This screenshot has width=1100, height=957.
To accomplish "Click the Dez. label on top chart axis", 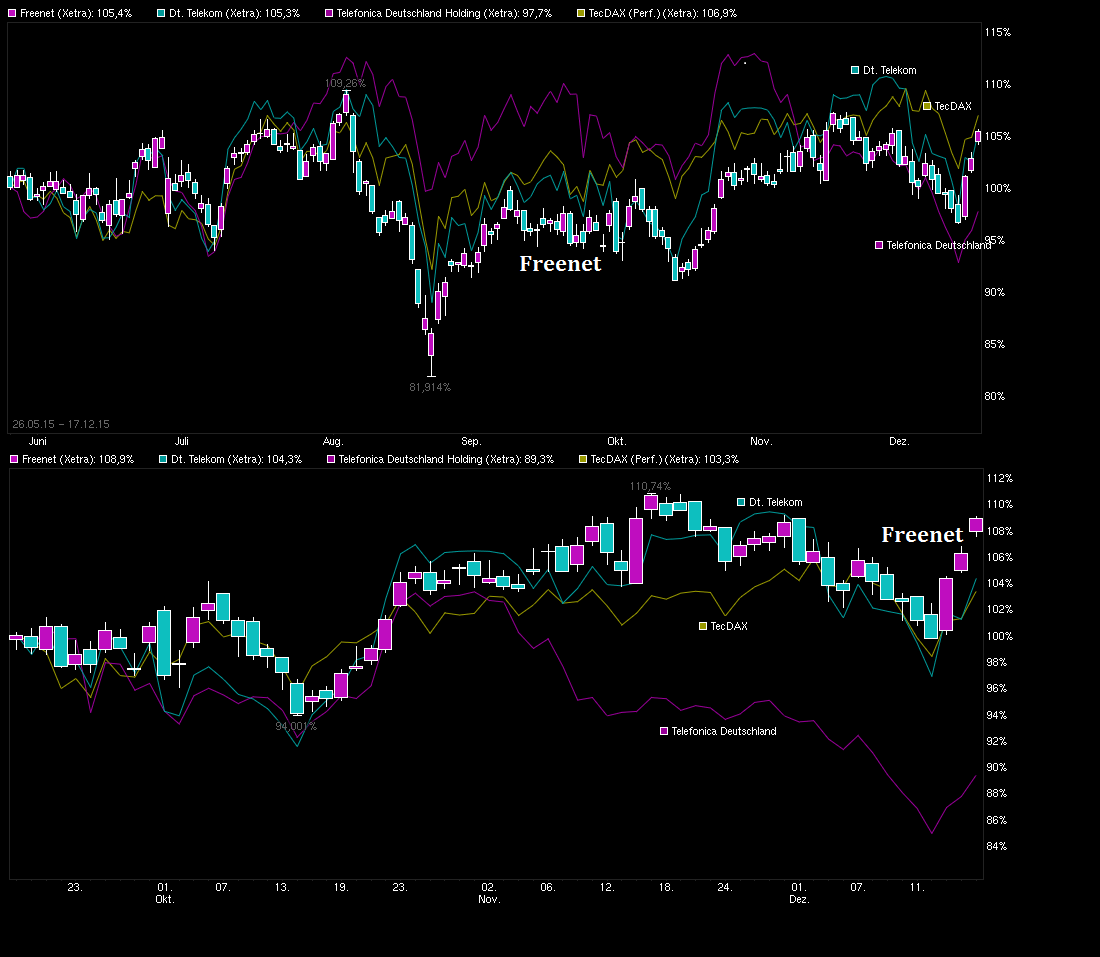I will (899, 441).
